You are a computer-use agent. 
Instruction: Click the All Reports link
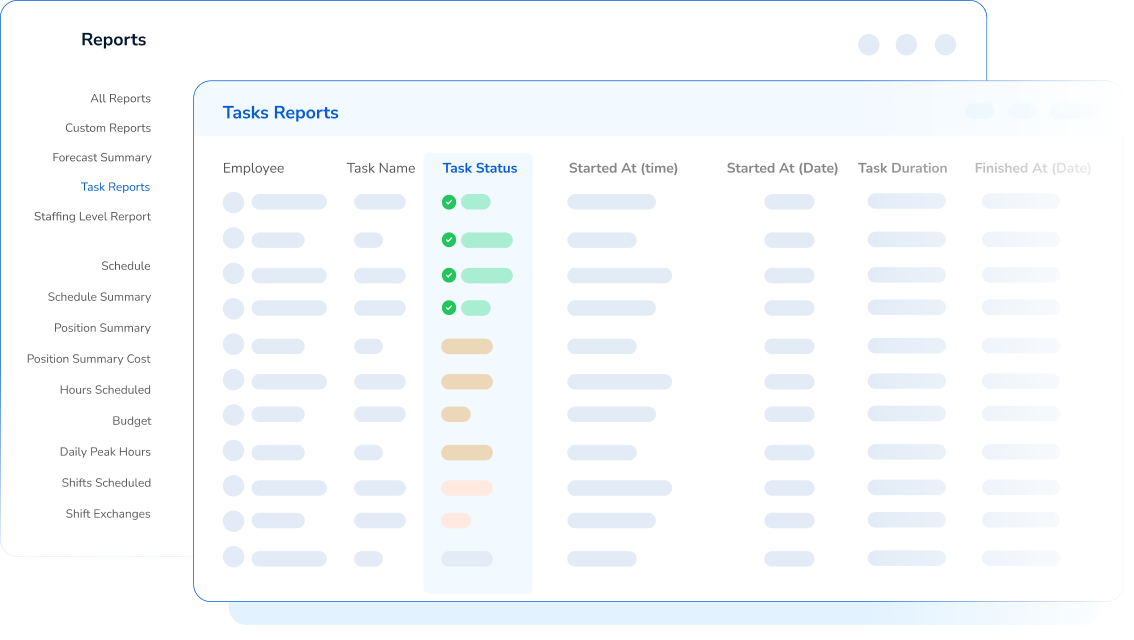(120, 98)
